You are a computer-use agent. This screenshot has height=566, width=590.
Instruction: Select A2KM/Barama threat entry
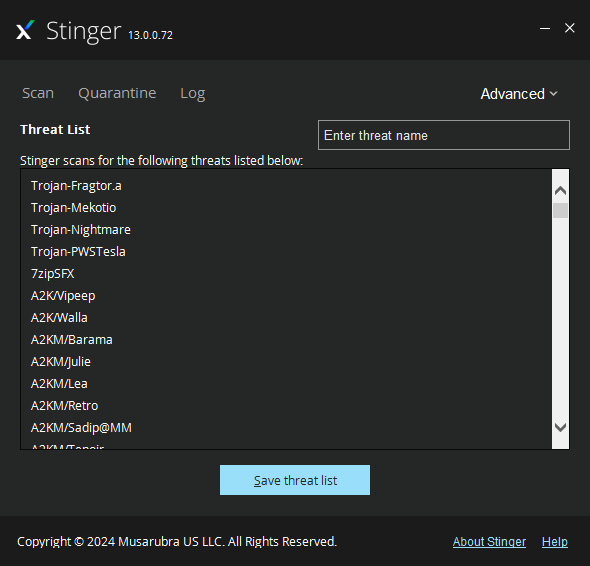pyautogui.click(x=72, y=340)
